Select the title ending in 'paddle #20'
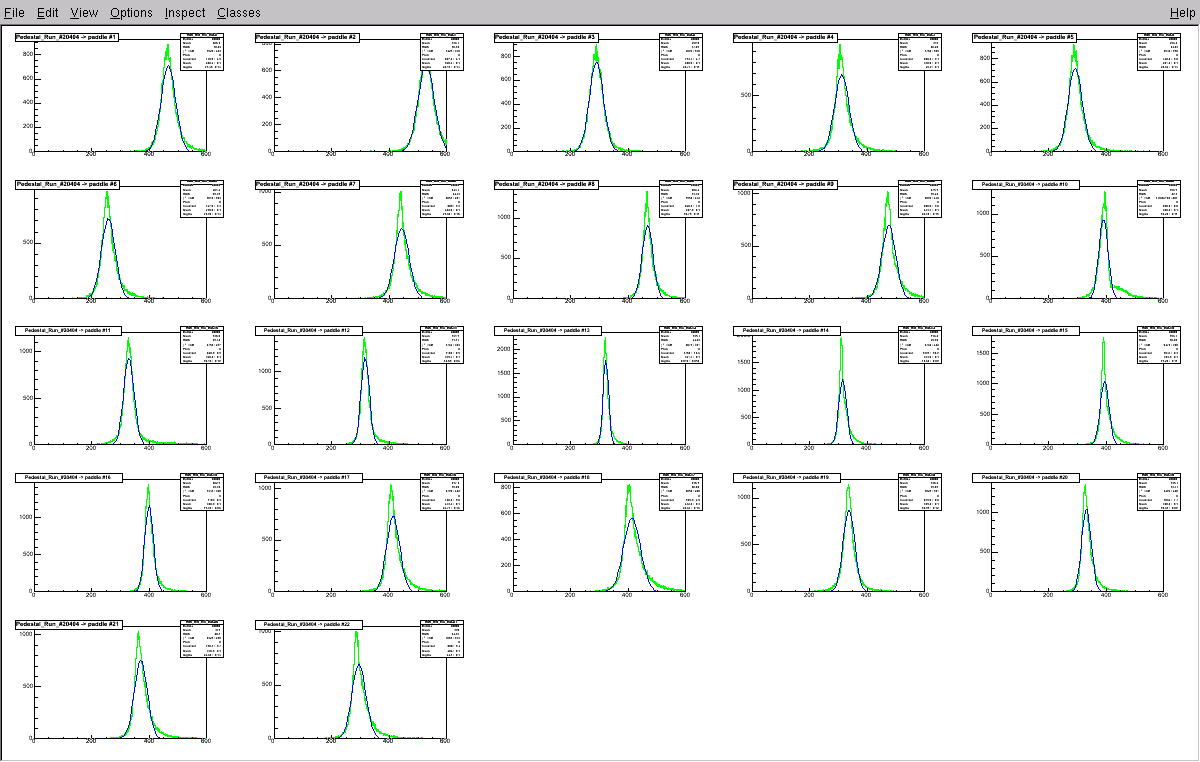Image resolution: width=1200 pixels, height=762 pixels. (x=1024, y=478)
